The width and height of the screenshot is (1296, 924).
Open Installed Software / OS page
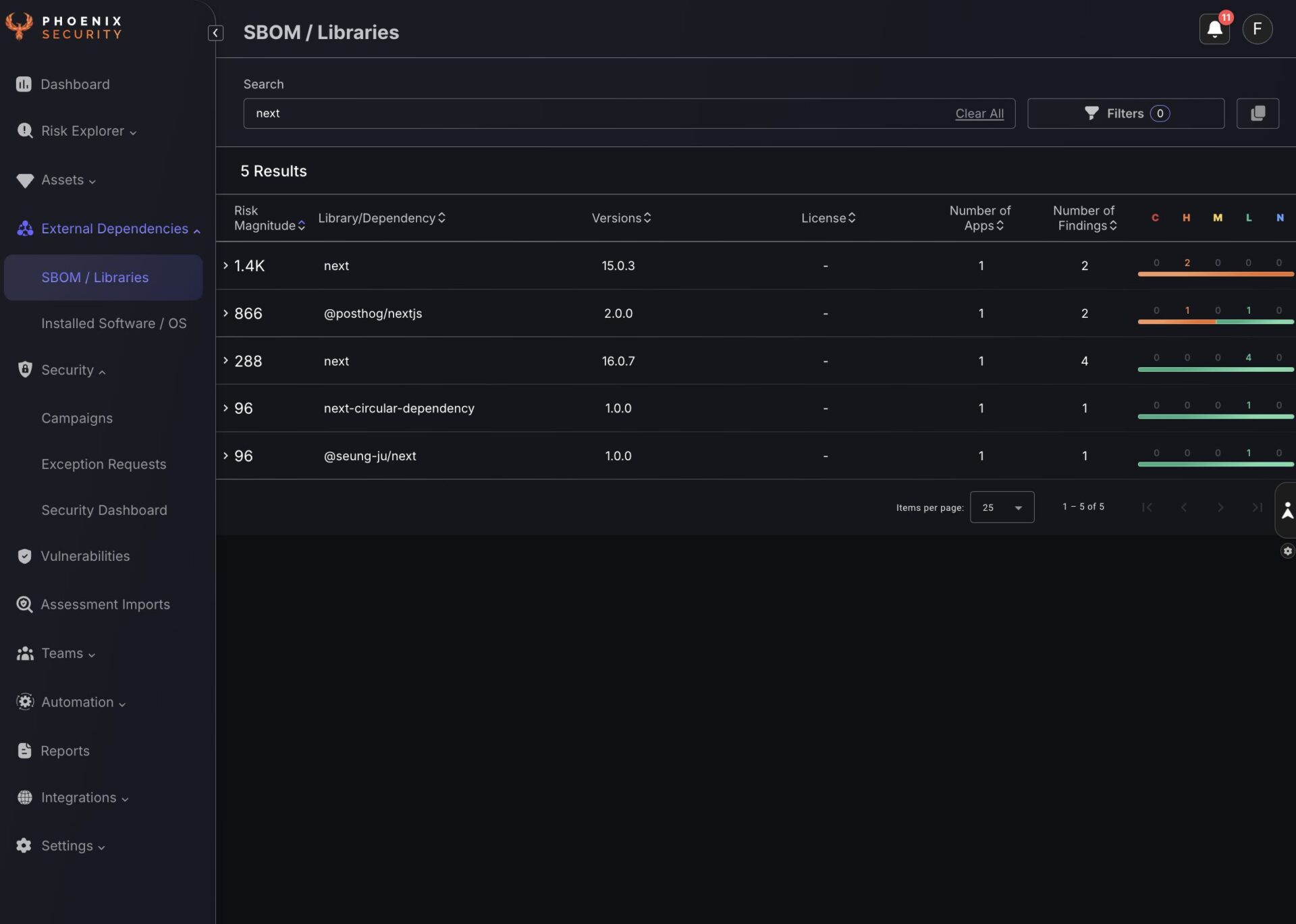(113, 323)
